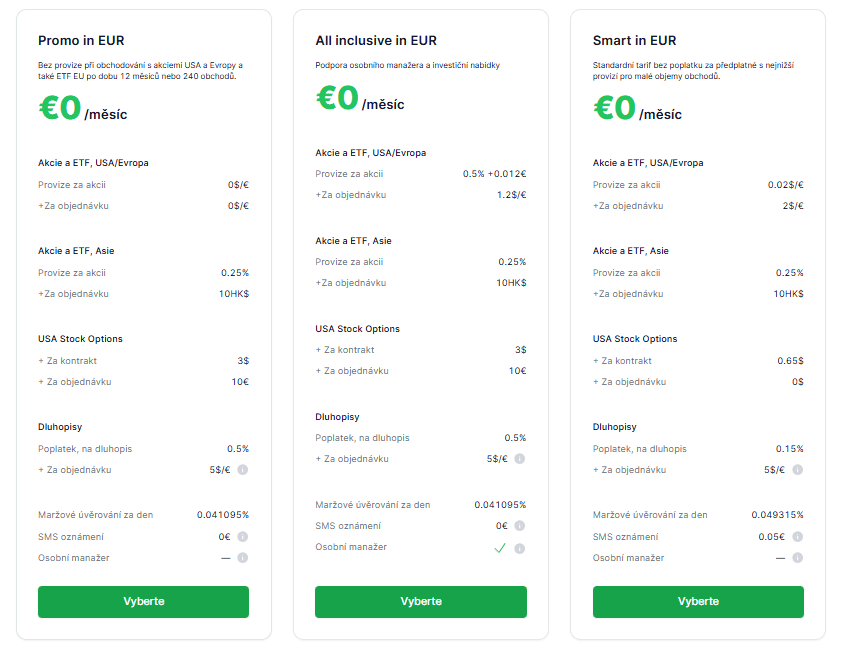This screenshot has height=656, width=847.
Task: Click info icon beside Promo bond order fee
Action: click(242, 470)
